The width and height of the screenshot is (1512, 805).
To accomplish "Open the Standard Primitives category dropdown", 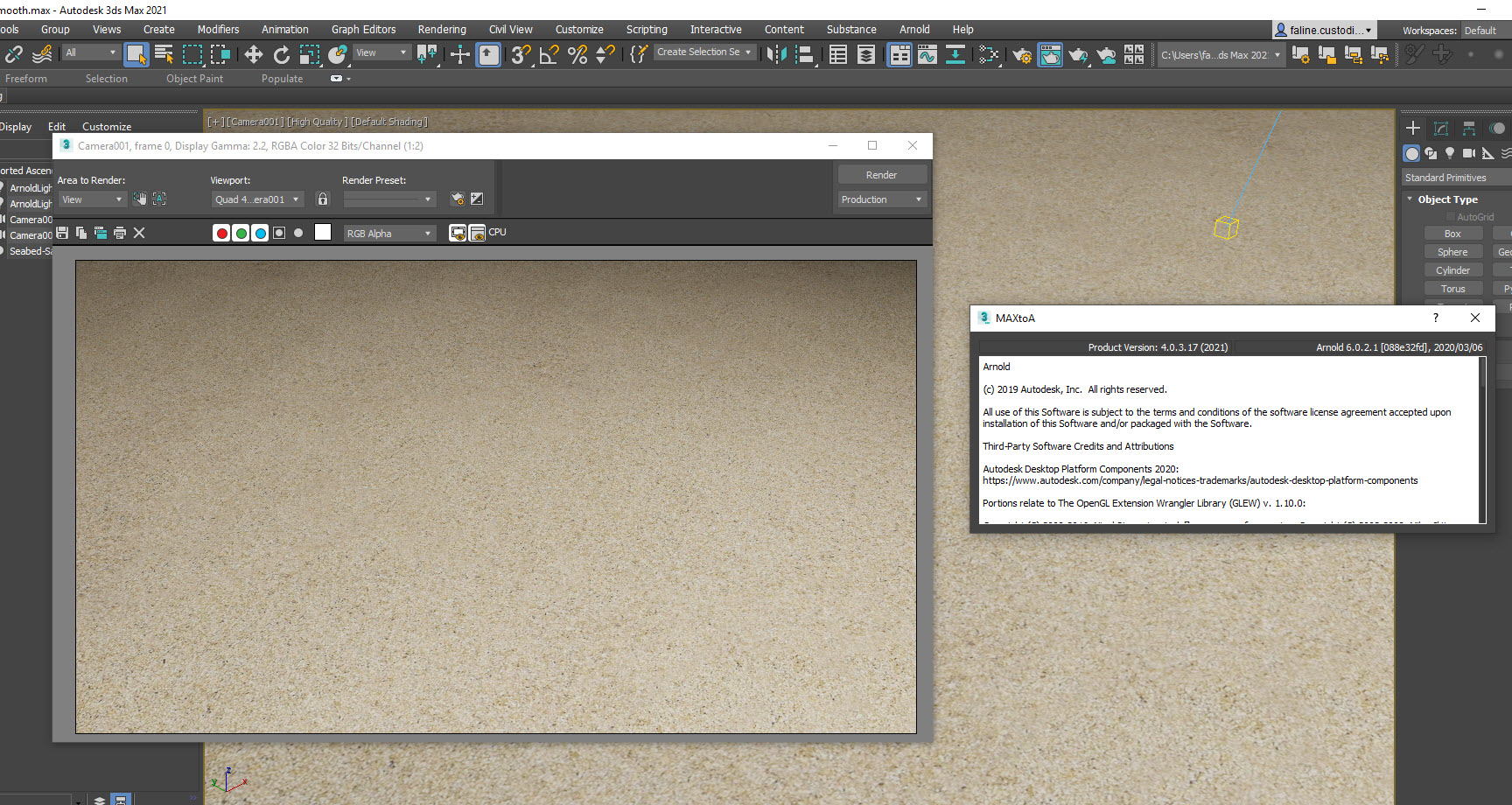I will click(x=1455, y=177).
